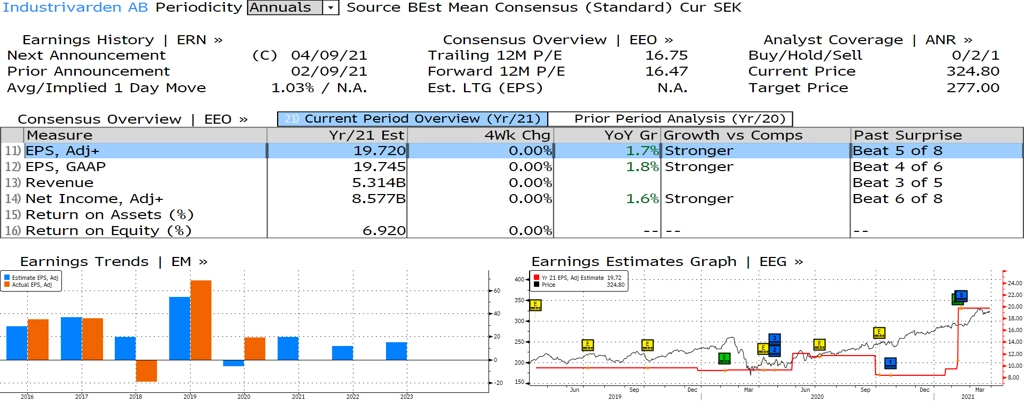Open Consensus Overview EEO link above measures table
Image resolution: width=1024 pixels, height=403 pixels.
point(133,120)
